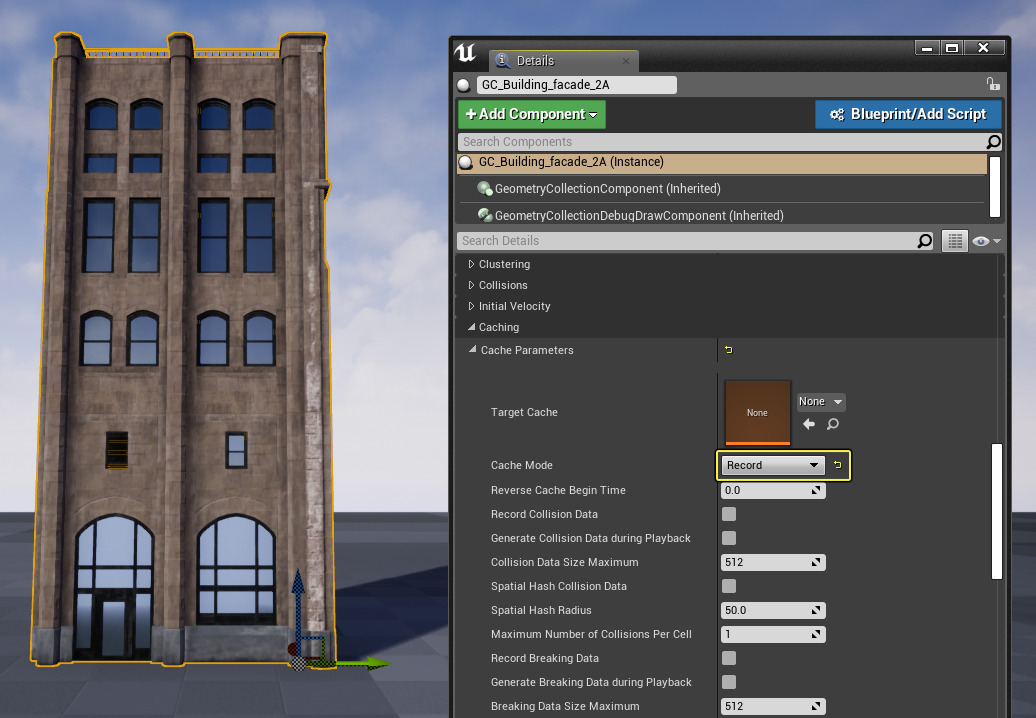1036x718 pixels.
Task: Switch to the Details tab
Action: [535, 61]
